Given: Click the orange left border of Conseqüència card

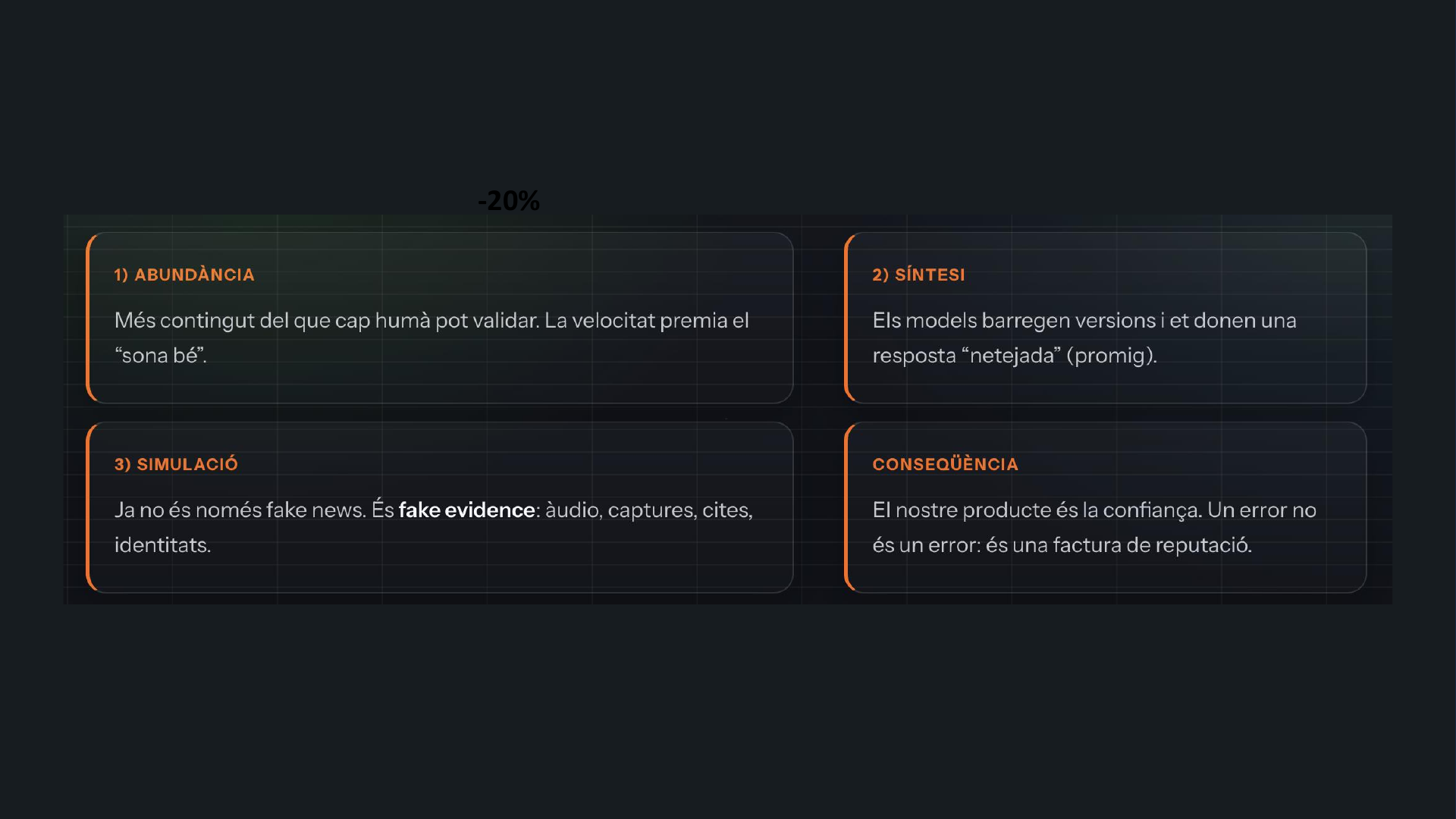Looking at the screenshot, I should (847, 507).
